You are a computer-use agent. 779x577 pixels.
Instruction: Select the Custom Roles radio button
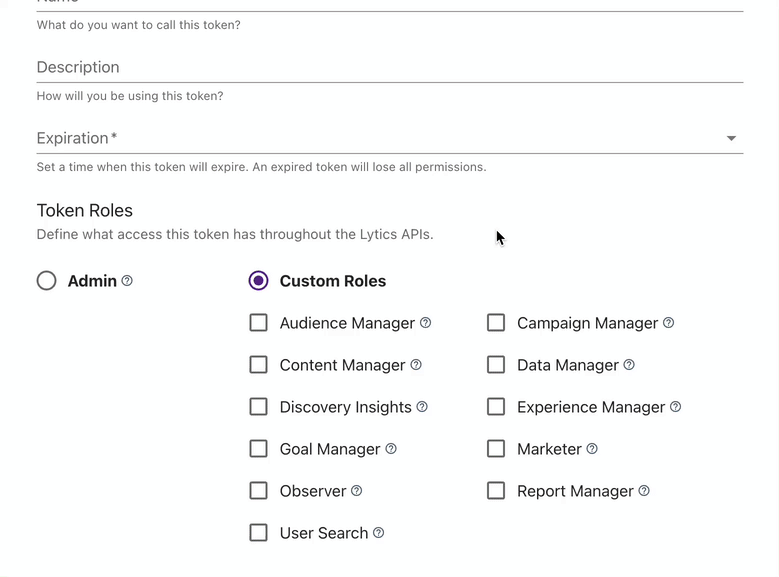pos(258,281)
